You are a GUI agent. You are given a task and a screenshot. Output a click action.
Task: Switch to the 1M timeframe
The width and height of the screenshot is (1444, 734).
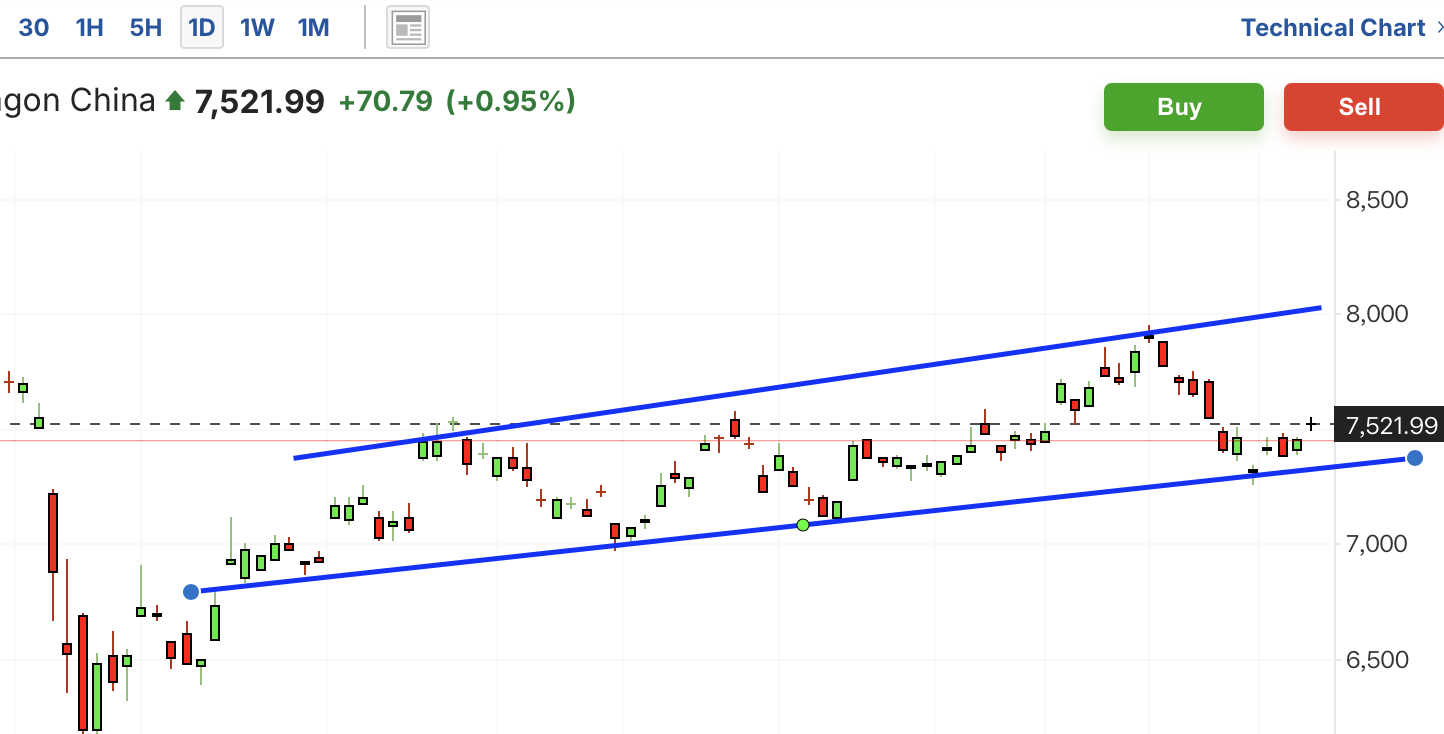point(313,27)
